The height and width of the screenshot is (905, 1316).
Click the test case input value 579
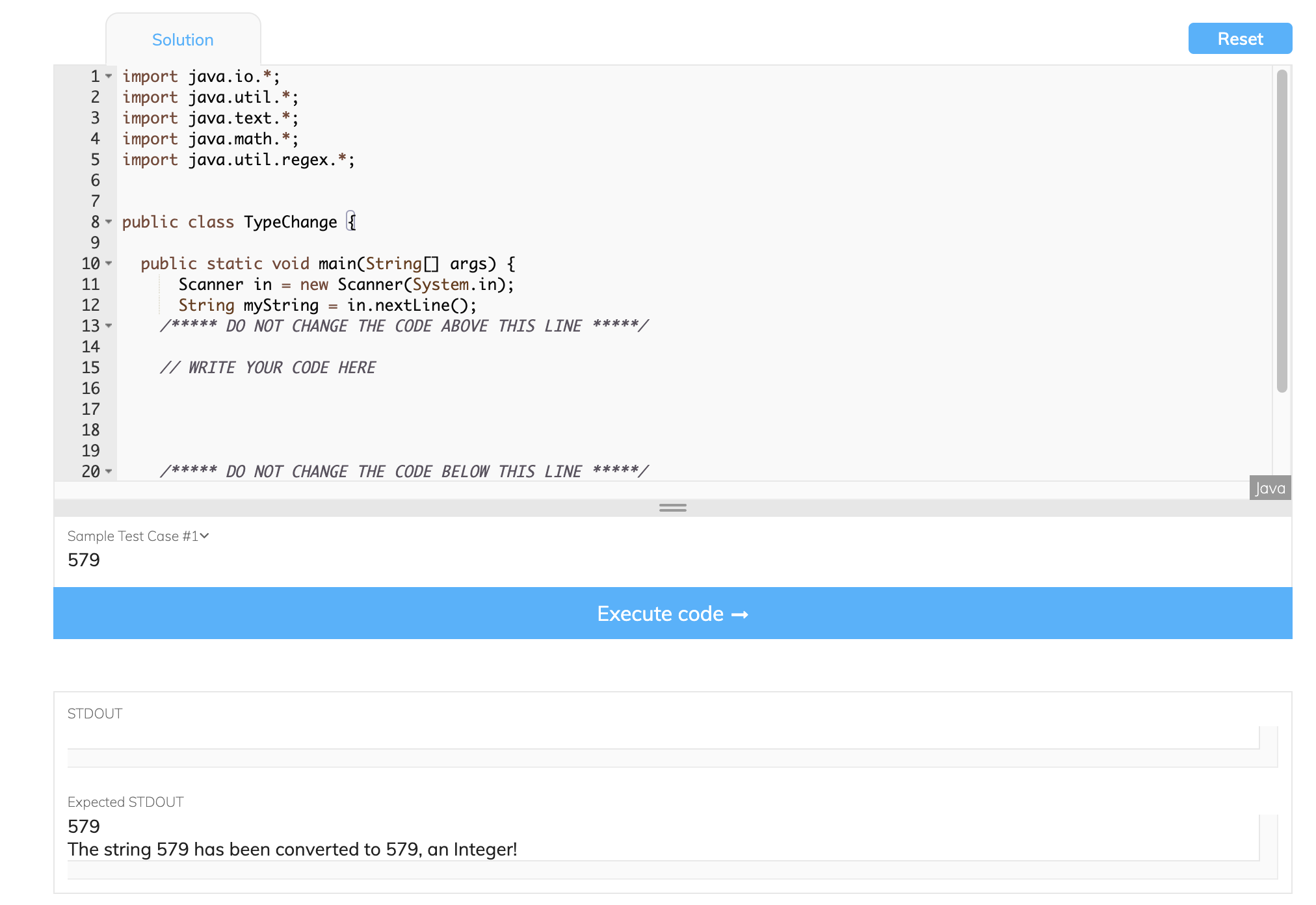coord(84,560)
